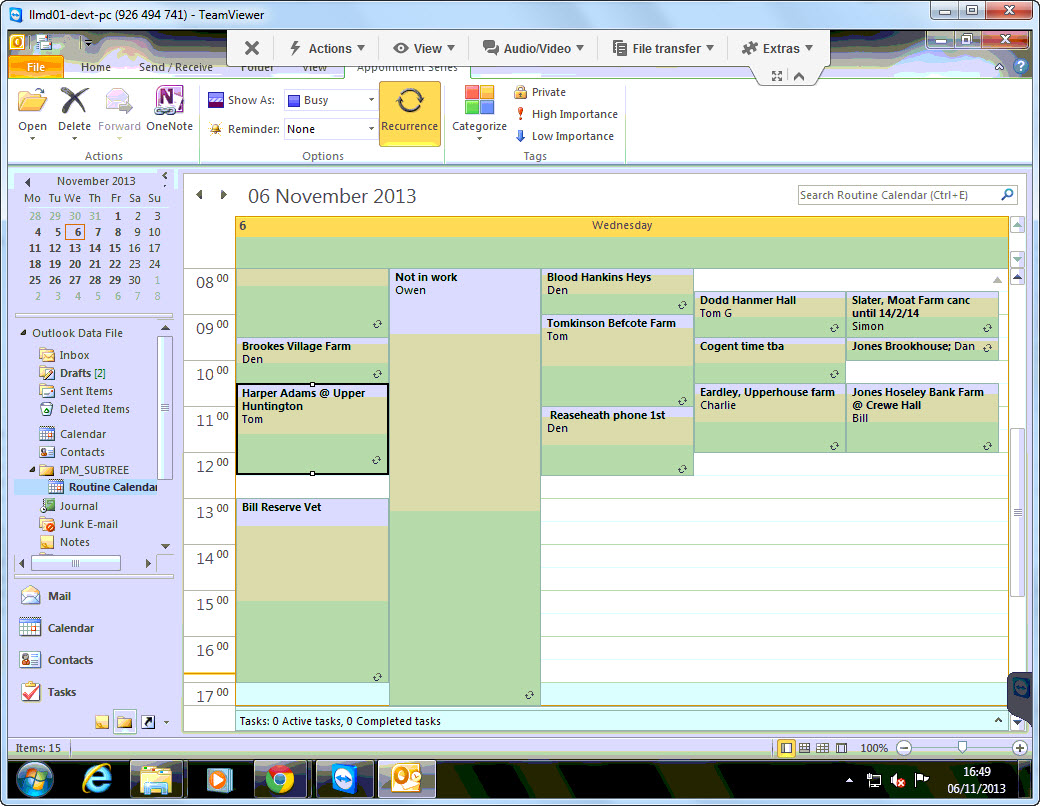Switch to the Home ribbon tab
This screenshot has height=806, width=1040.
tap(96, 67)
